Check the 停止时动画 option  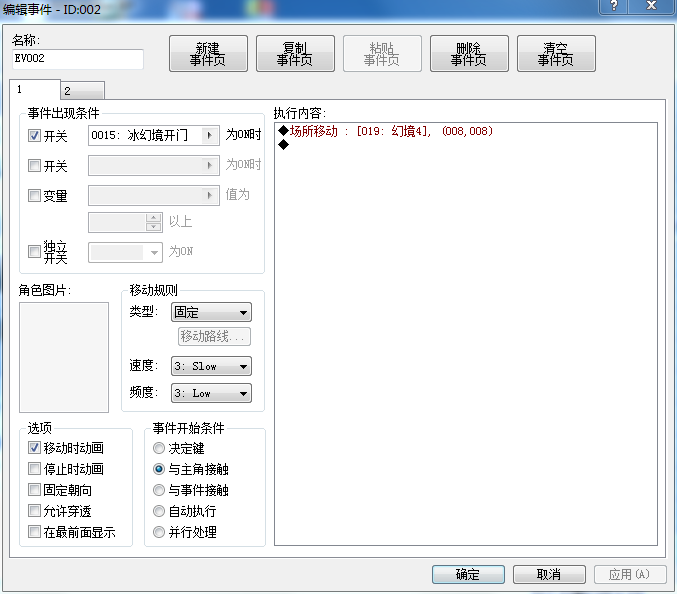pos(34,469)
